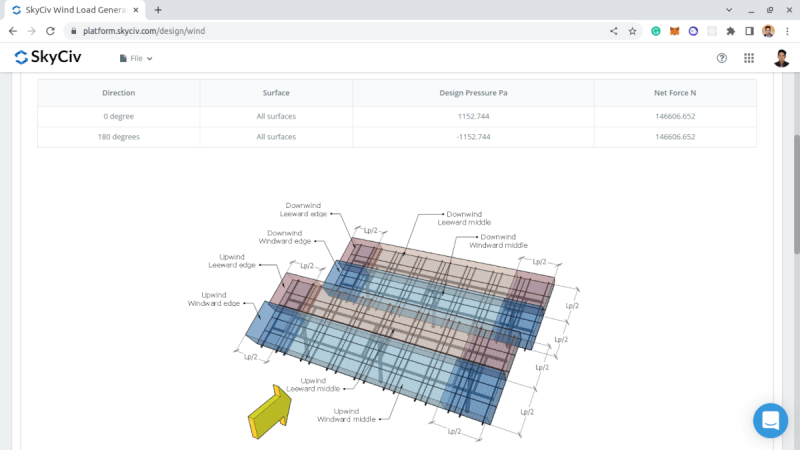The image size is (800, 450).
Task: Open the browser extensions puzzle icon
Action: [x=731, y=31]
